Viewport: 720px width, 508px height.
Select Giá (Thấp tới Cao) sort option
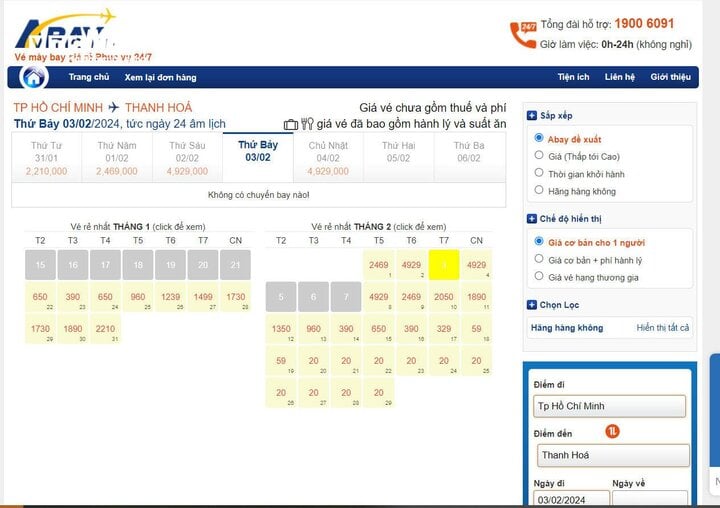click(540, 156)
